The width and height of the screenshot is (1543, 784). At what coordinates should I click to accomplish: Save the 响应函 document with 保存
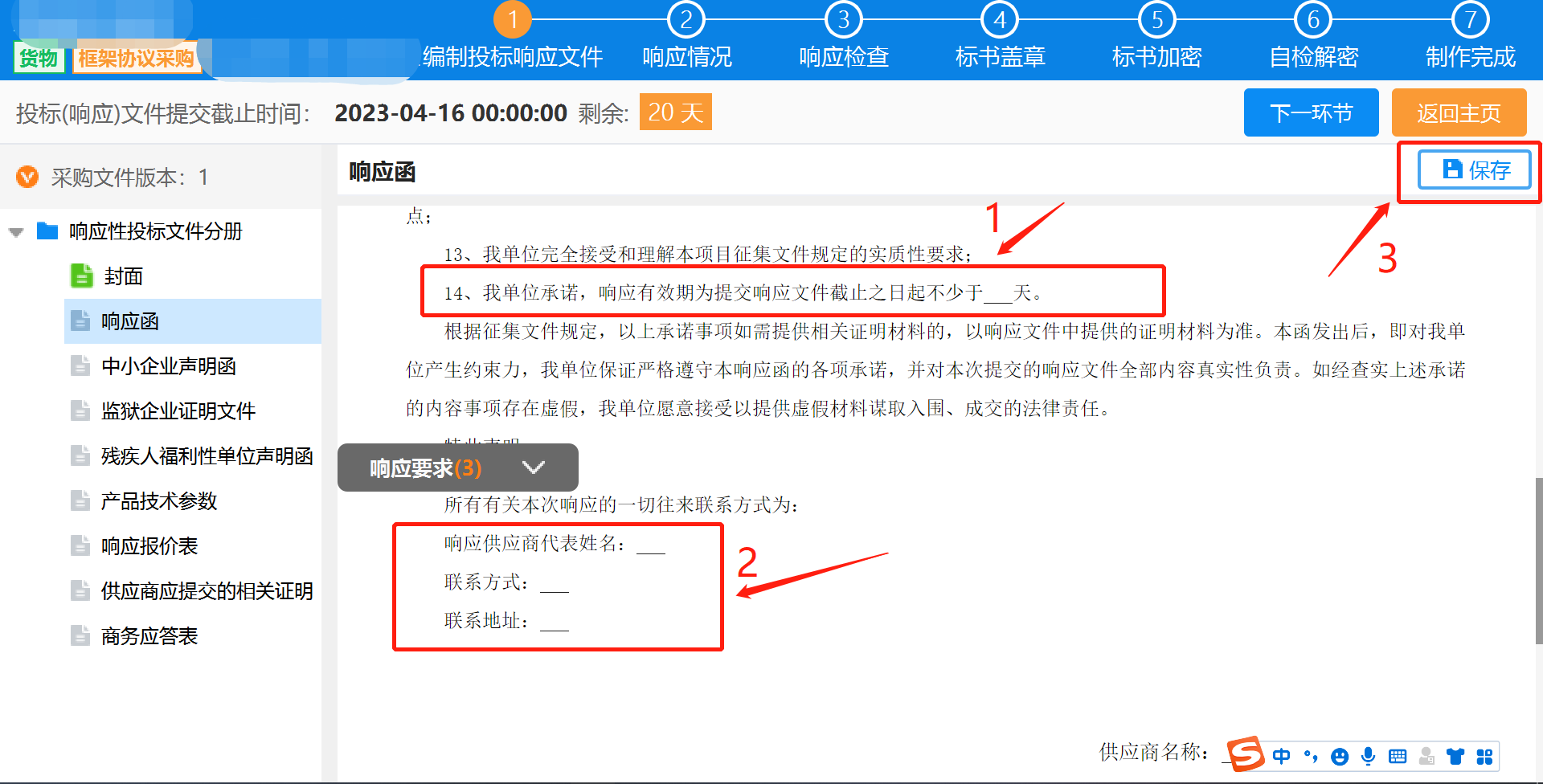tap(1475, 170)
